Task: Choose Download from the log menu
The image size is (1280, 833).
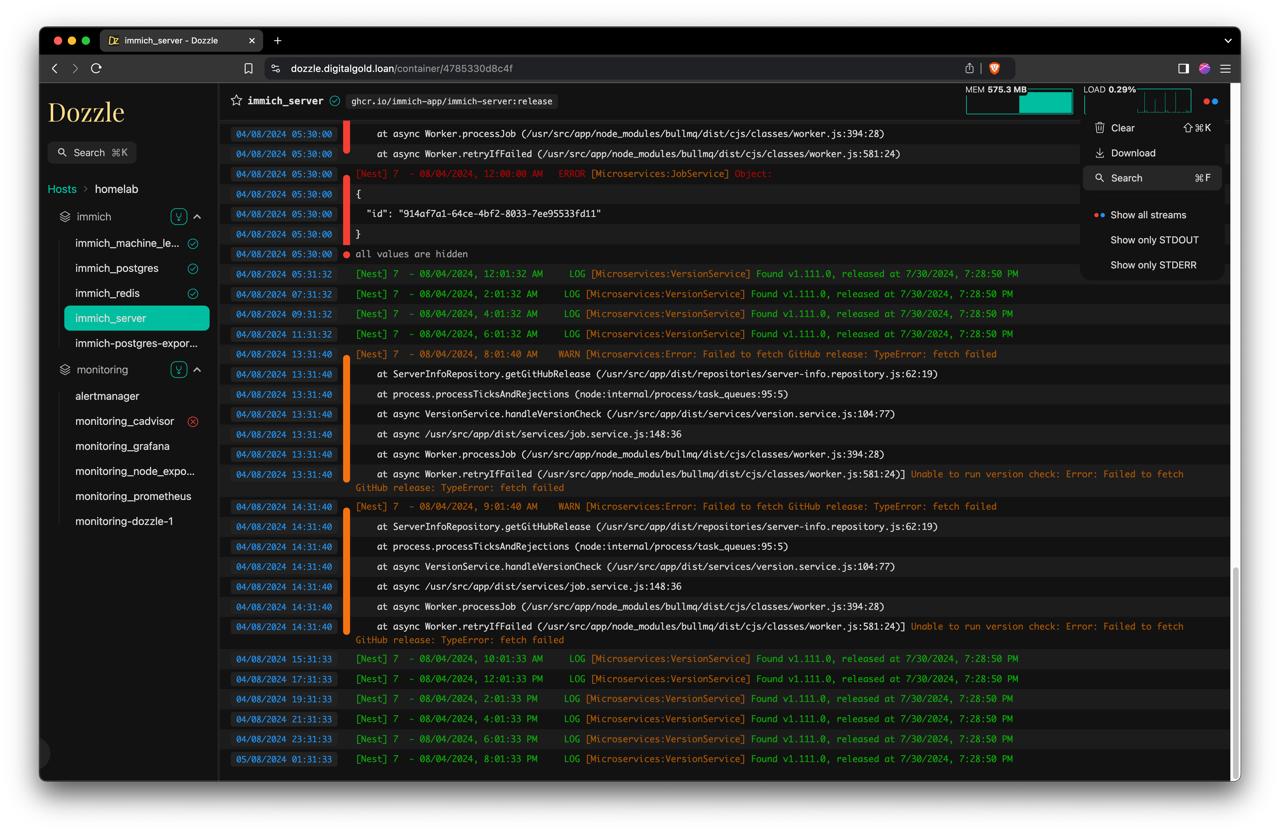Action: (x=1154, y=153)
